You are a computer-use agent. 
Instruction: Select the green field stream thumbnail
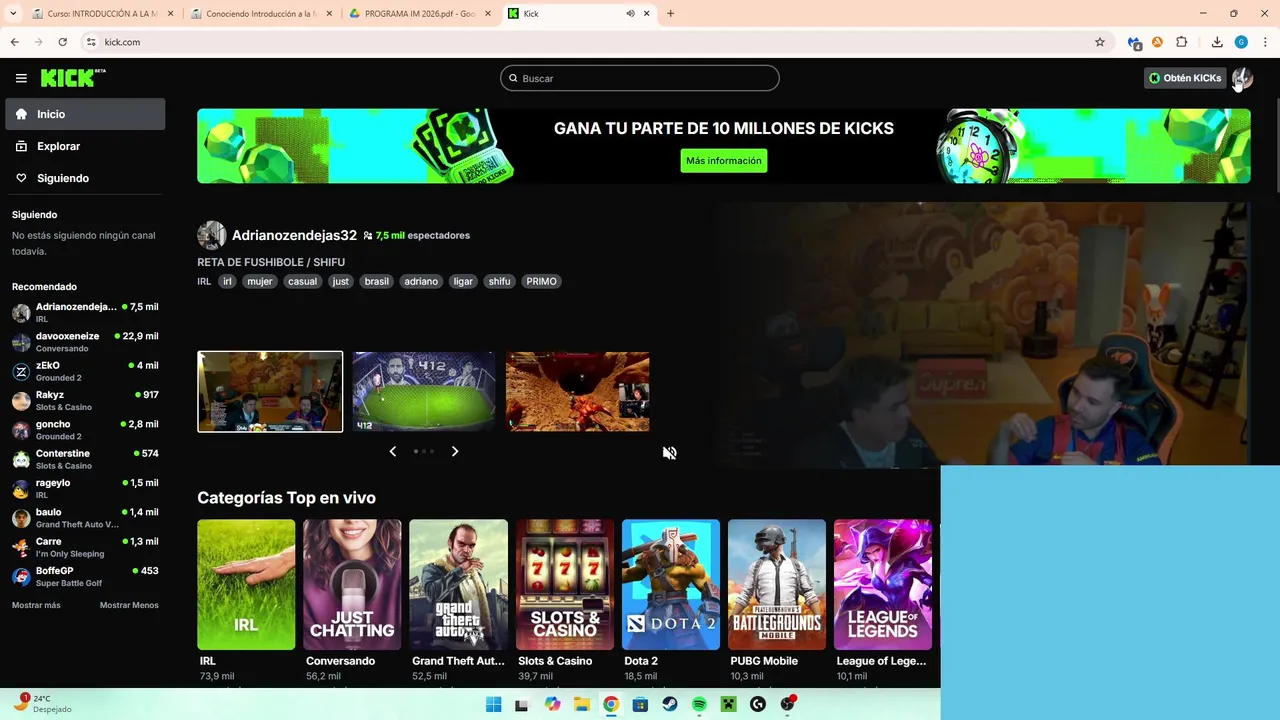click(x=424, y=391)
